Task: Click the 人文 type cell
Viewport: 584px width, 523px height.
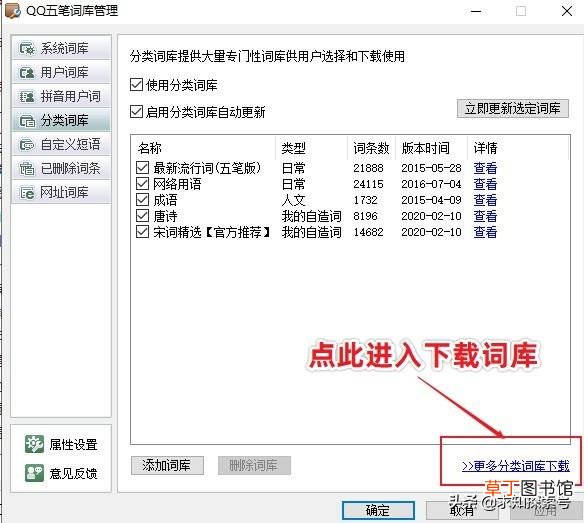Action: pyautogui.click(x=293, y=200)
